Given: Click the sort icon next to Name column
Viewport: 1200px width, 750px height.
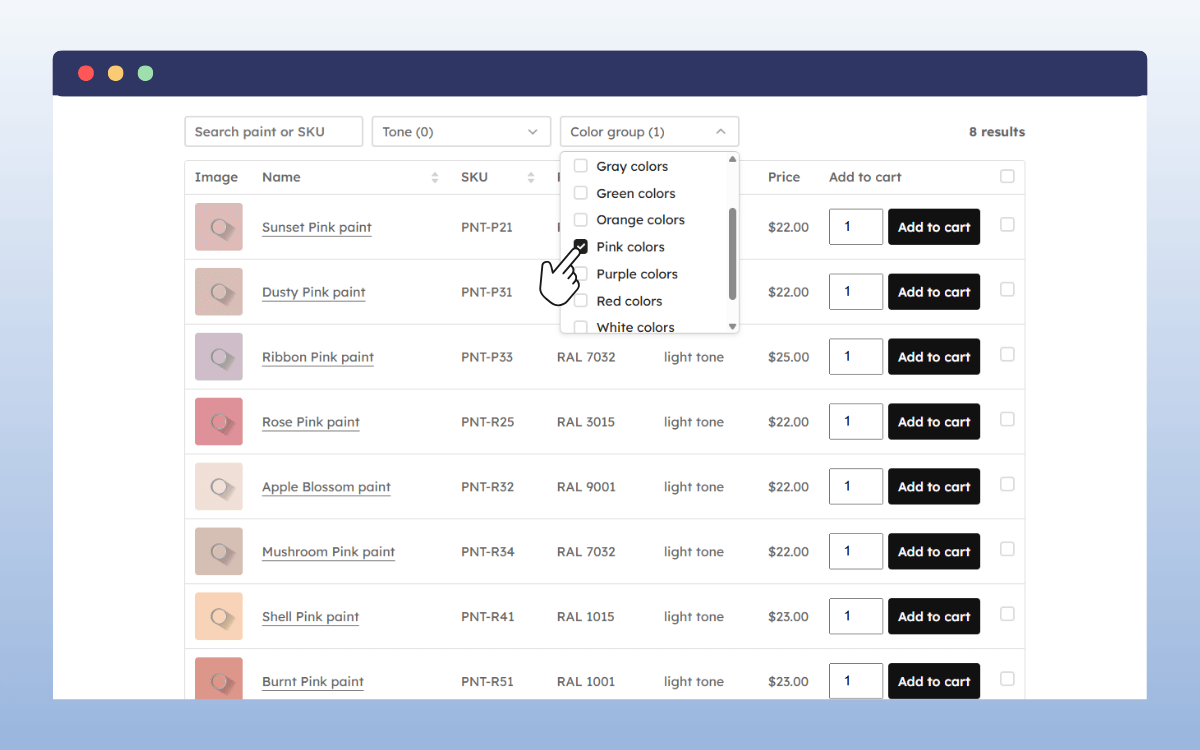Looking at the screenshot, I should (x=435, y=177).
